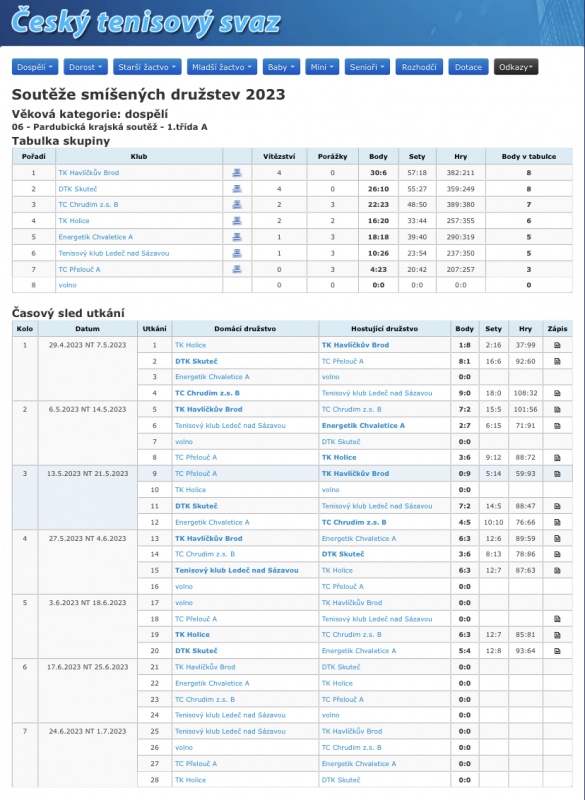The image size is (585, 800).
Task: Select the date 29.4.2023 NT 7.5.2023
Action: click(87, 345)
